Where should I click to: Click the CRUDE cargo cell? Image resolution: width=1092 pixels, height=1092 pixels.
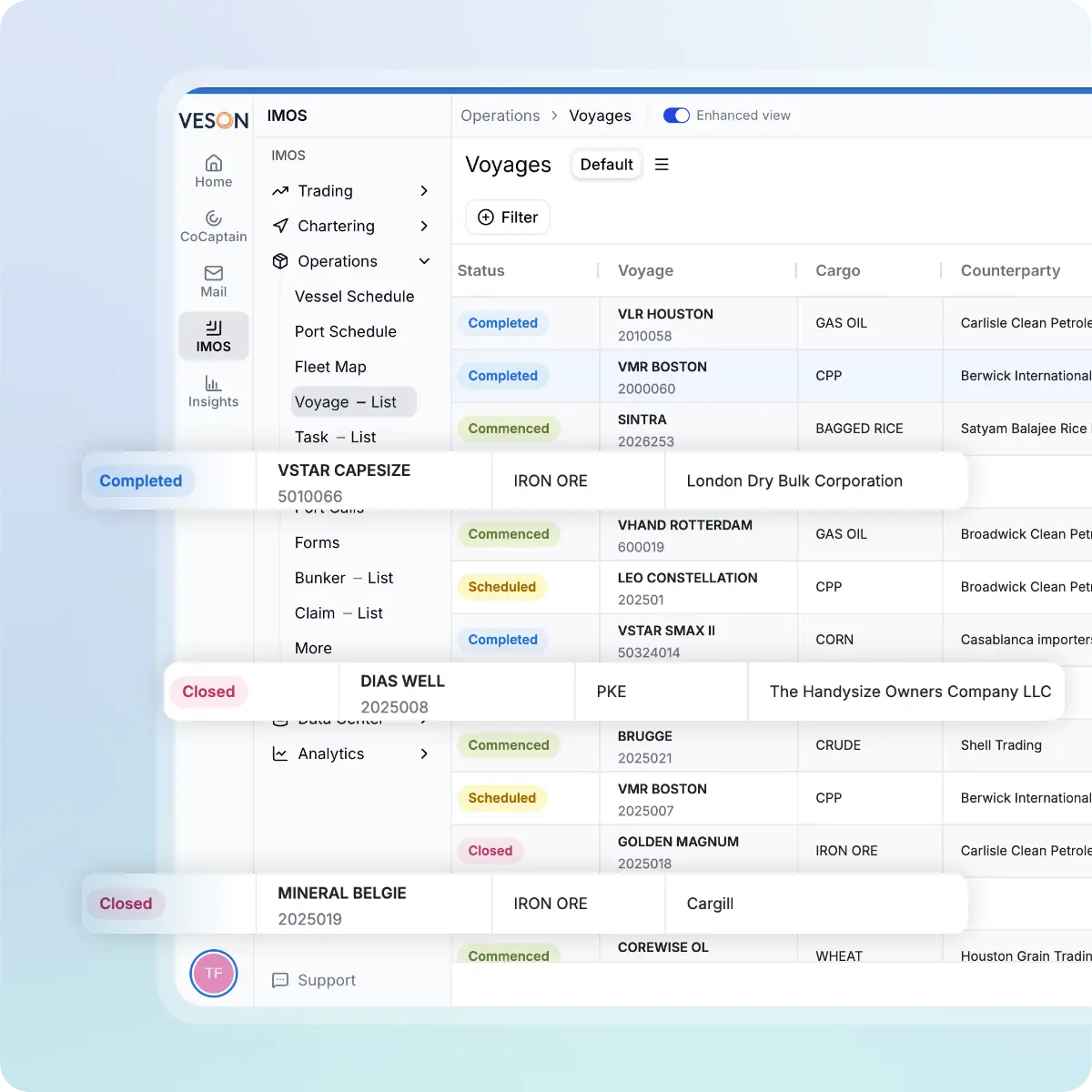[x=838, y=745]
